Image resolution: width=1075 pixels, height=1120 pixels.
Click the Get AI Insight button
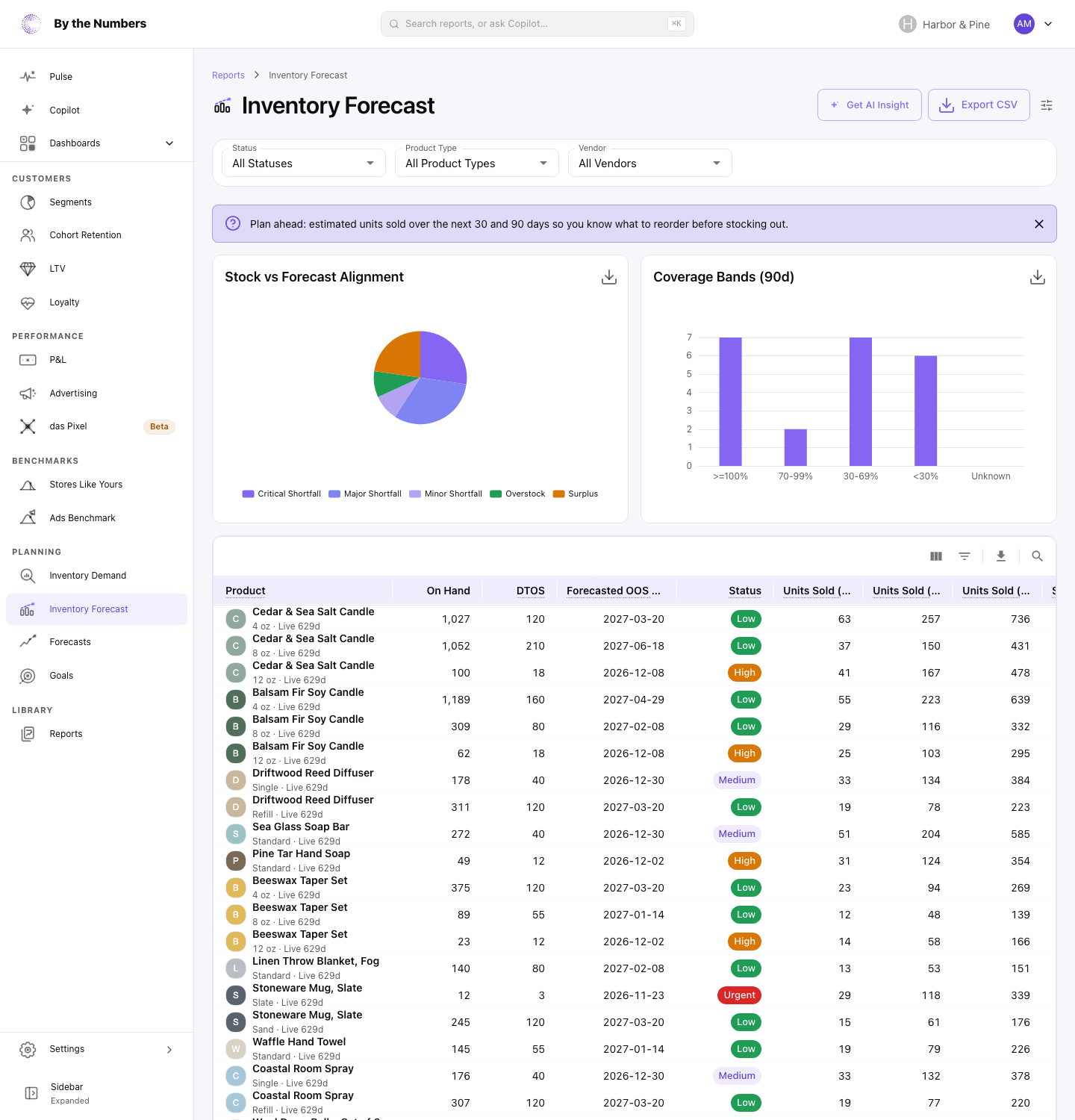pyautogui.click(x=870, y=105)
